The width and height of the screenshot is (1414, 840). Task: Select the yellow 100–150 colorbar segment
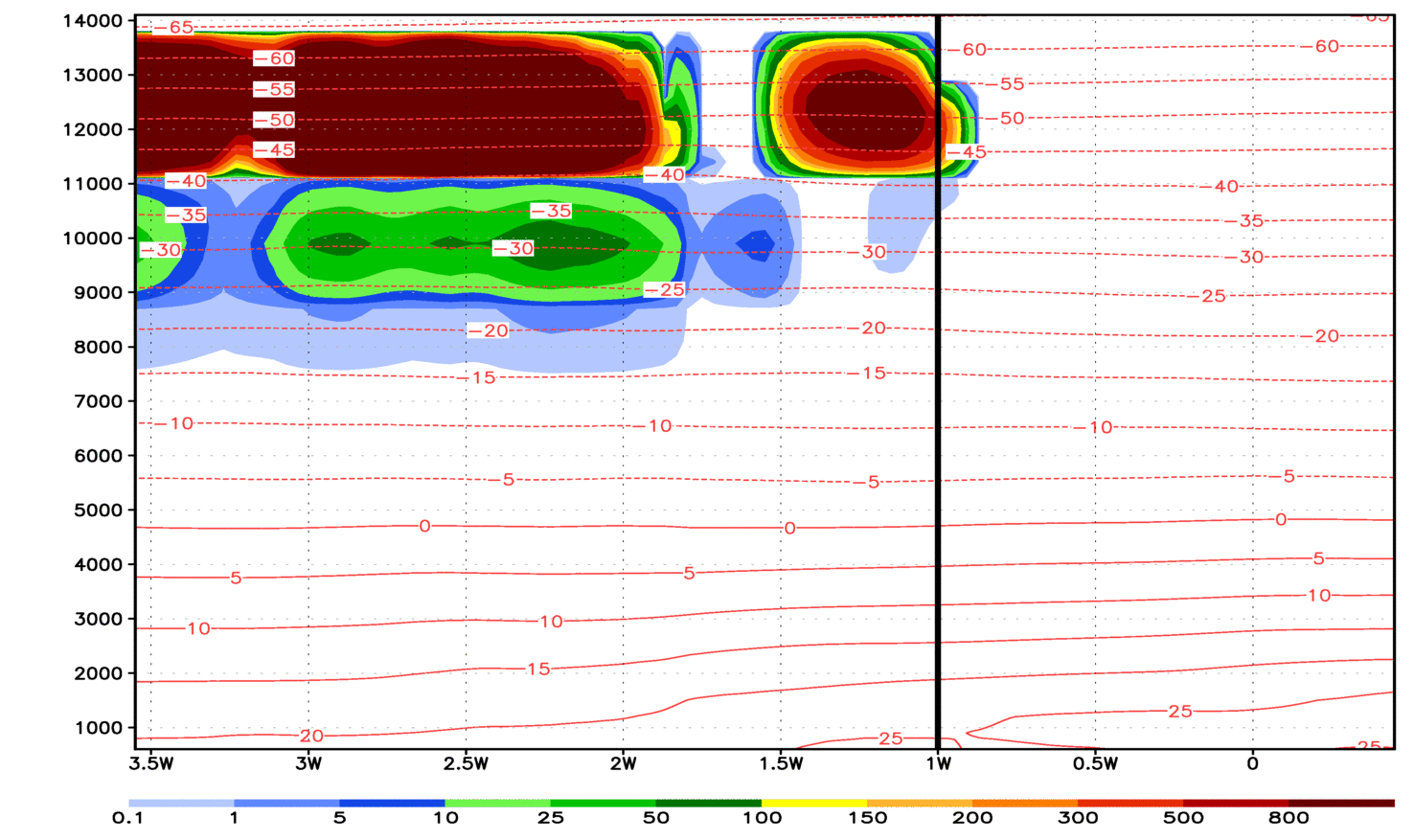click(813, 803)
